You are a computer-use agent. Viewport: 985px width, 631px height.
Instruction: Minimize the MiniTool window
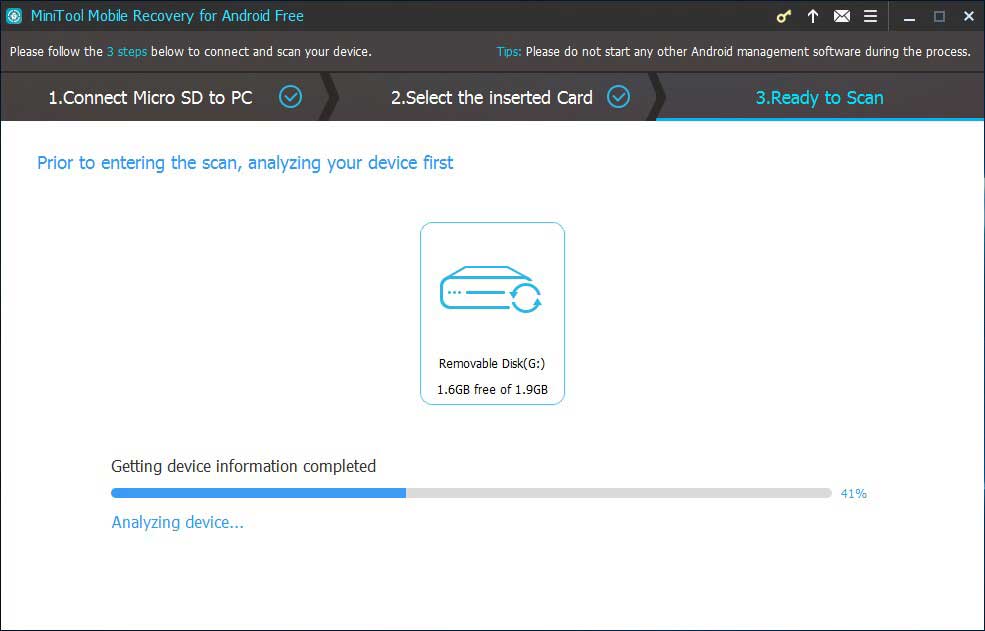[909, 17]
